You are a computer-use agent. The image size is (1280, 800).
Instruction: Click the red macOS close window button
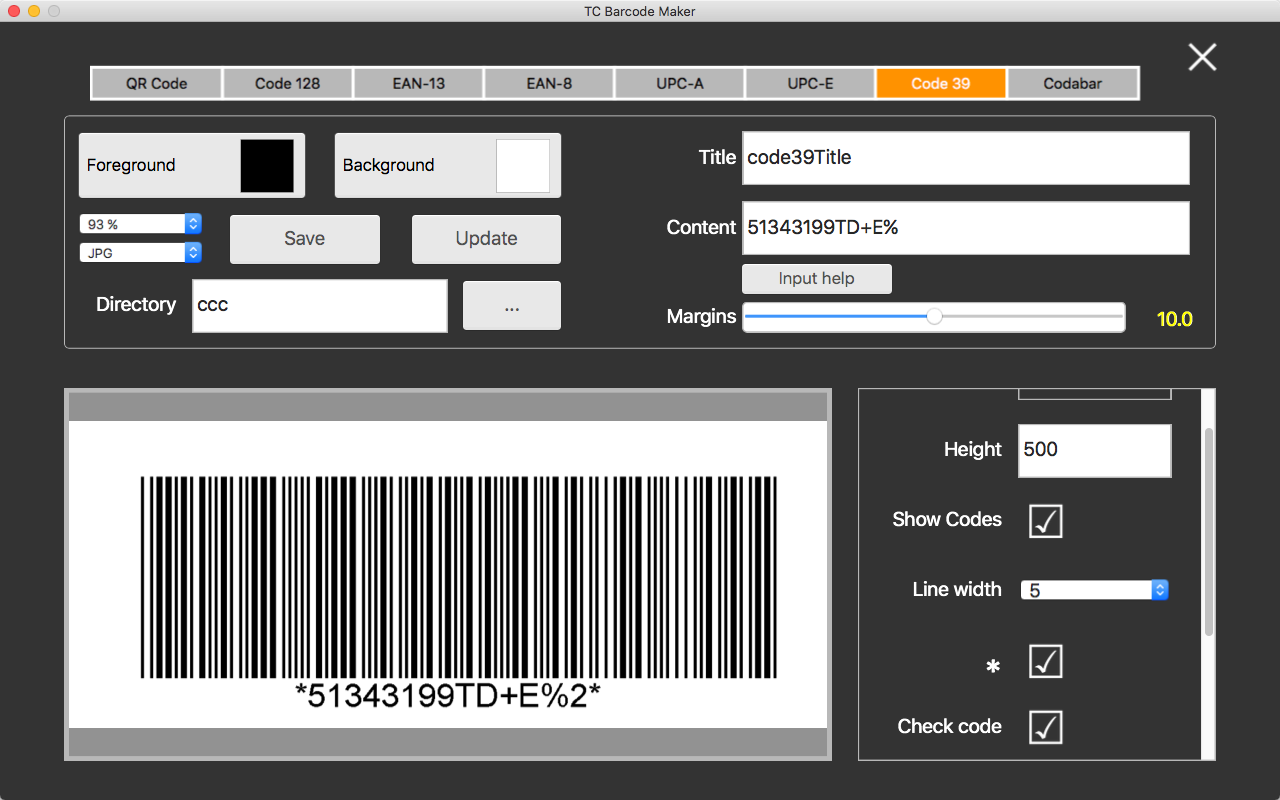pyautogui.click(x=14, y=11)
